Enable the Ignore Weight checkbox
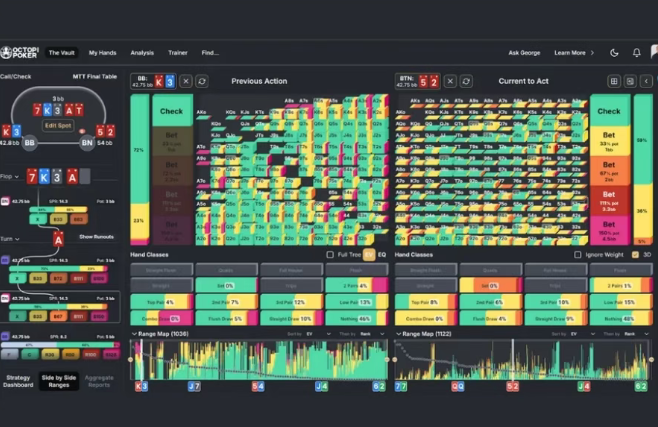The image size is (658, 427). coord(577,255)
